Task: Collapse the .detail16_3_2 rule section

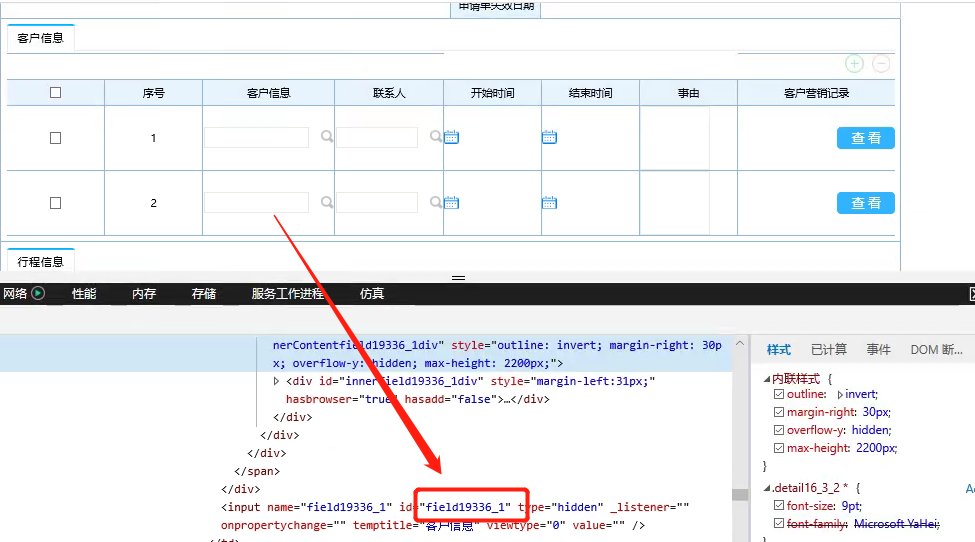Action: tap(767, 488)
